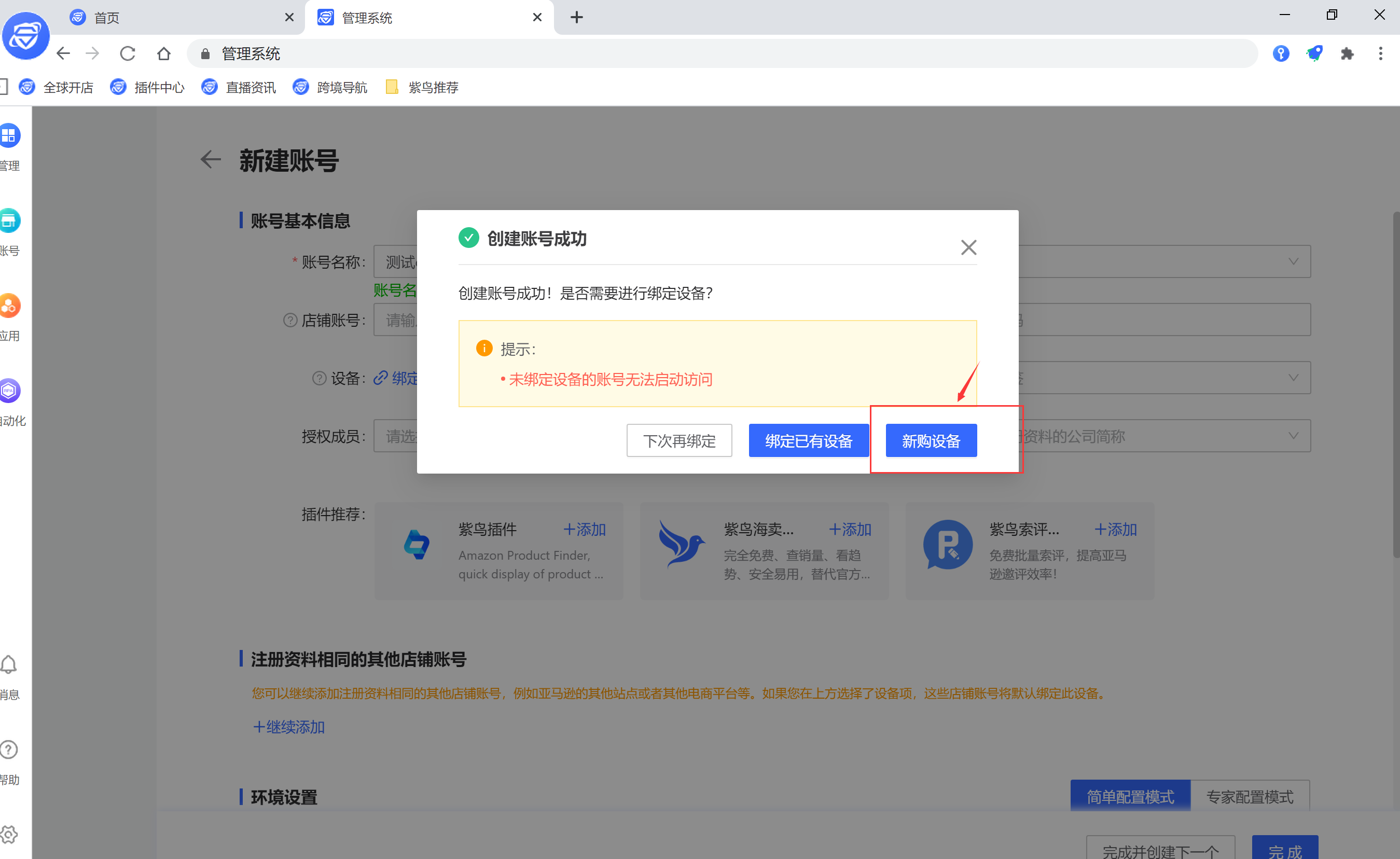
Task: Open settings gear in sidebar
Action: point(9,834)
